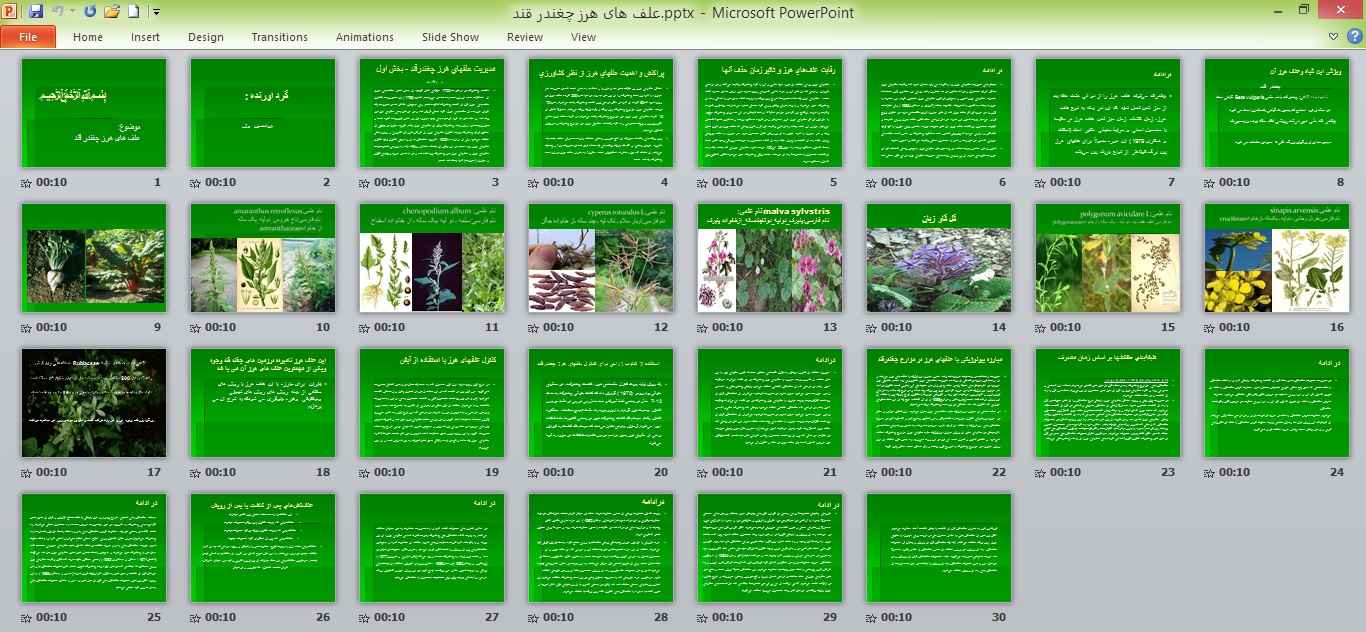
Task: Select slide 9 sugar beet photo thumbnail
Action: tap(94, 258)
